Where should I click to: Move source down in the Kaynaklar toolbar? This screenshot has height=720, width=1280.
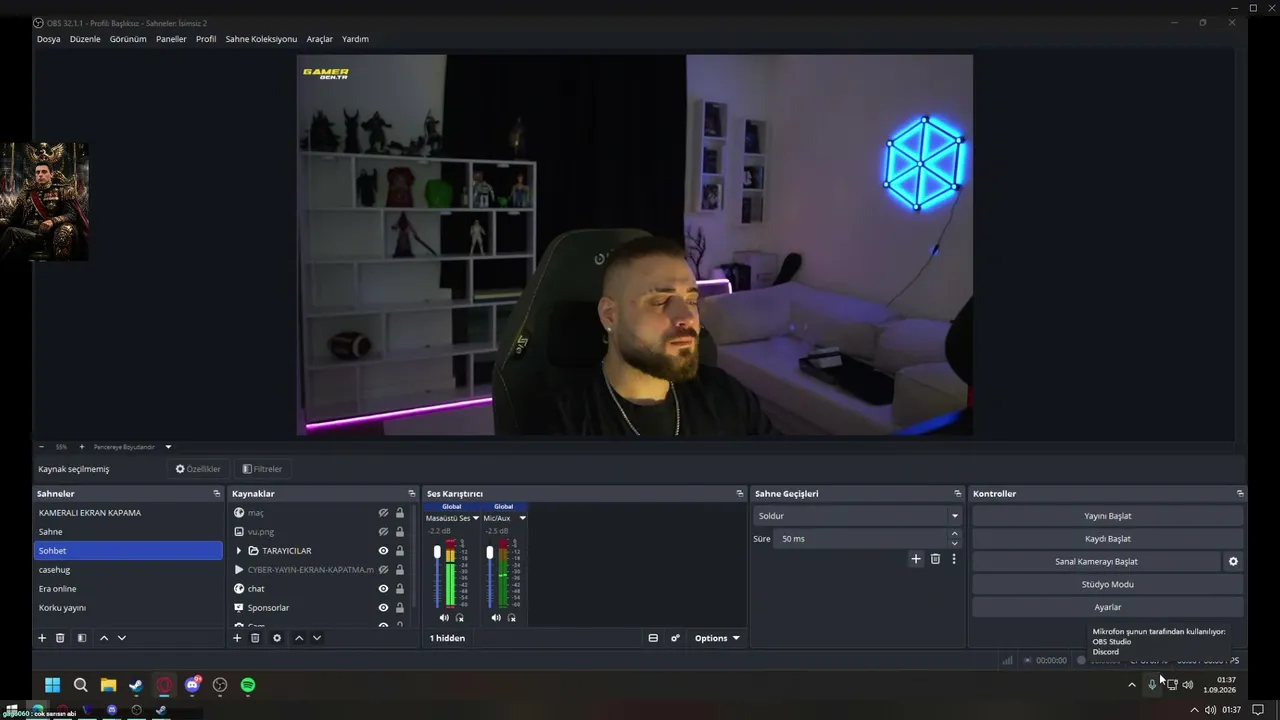[x=317, y=638]
